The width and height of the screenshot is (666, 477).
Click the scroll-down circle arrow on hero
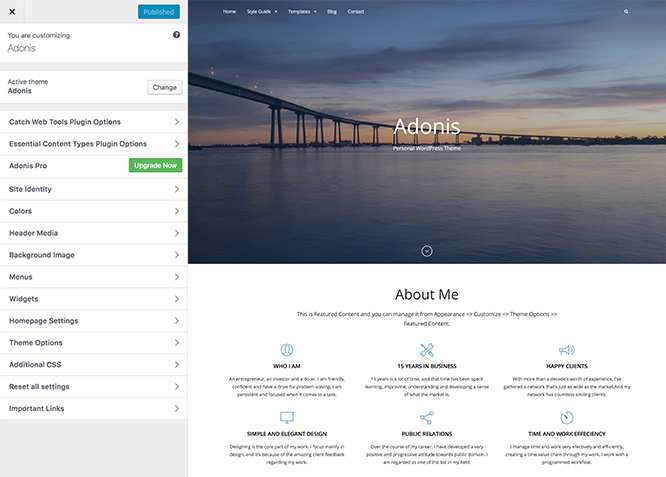pyautogui.click(x=427, y=251)
